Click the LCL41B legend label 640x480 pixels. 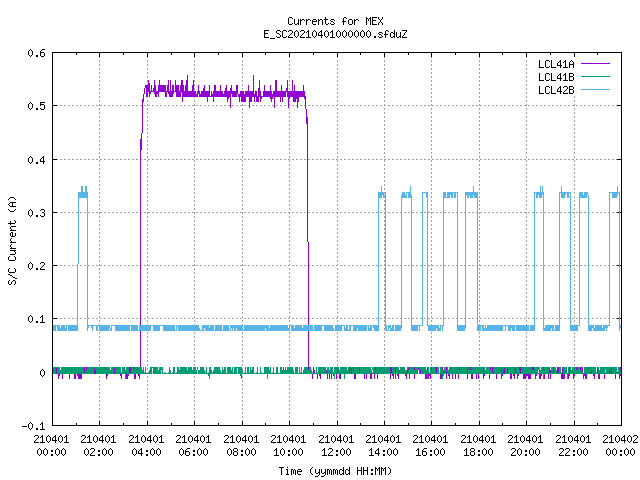point(556,77)
